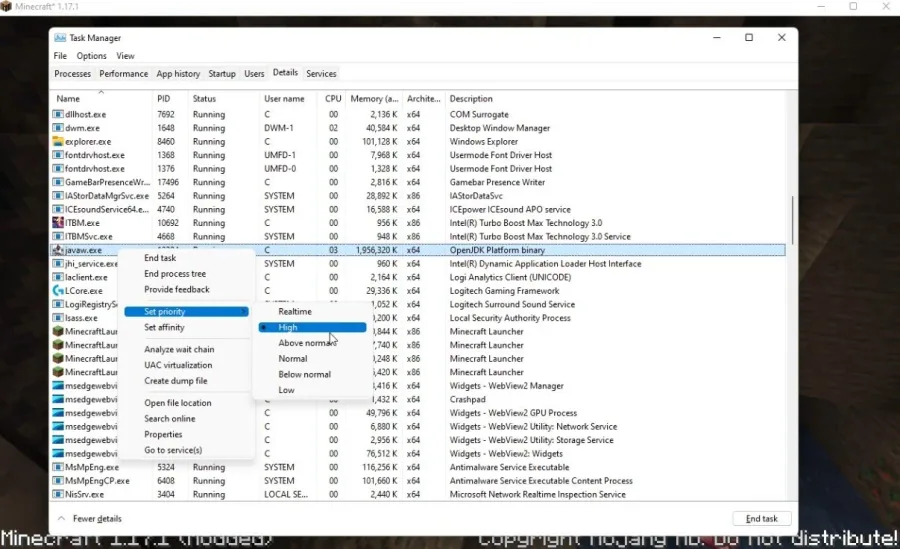
Task: Click the Task Manager title bar icon
Action: [60, 38]
